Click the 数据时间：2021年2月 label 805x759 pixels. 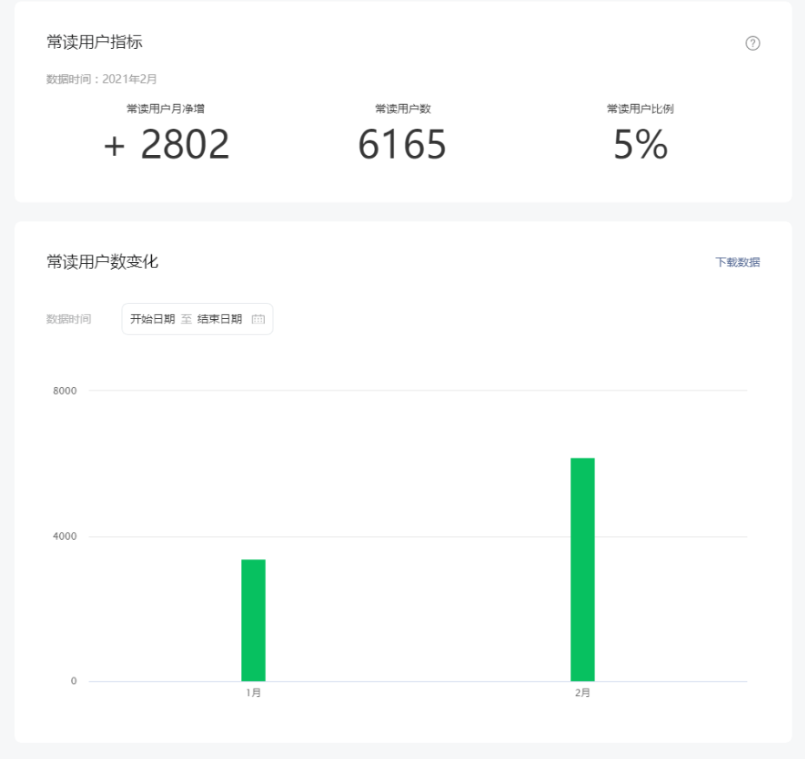click(x=101, y=79)
